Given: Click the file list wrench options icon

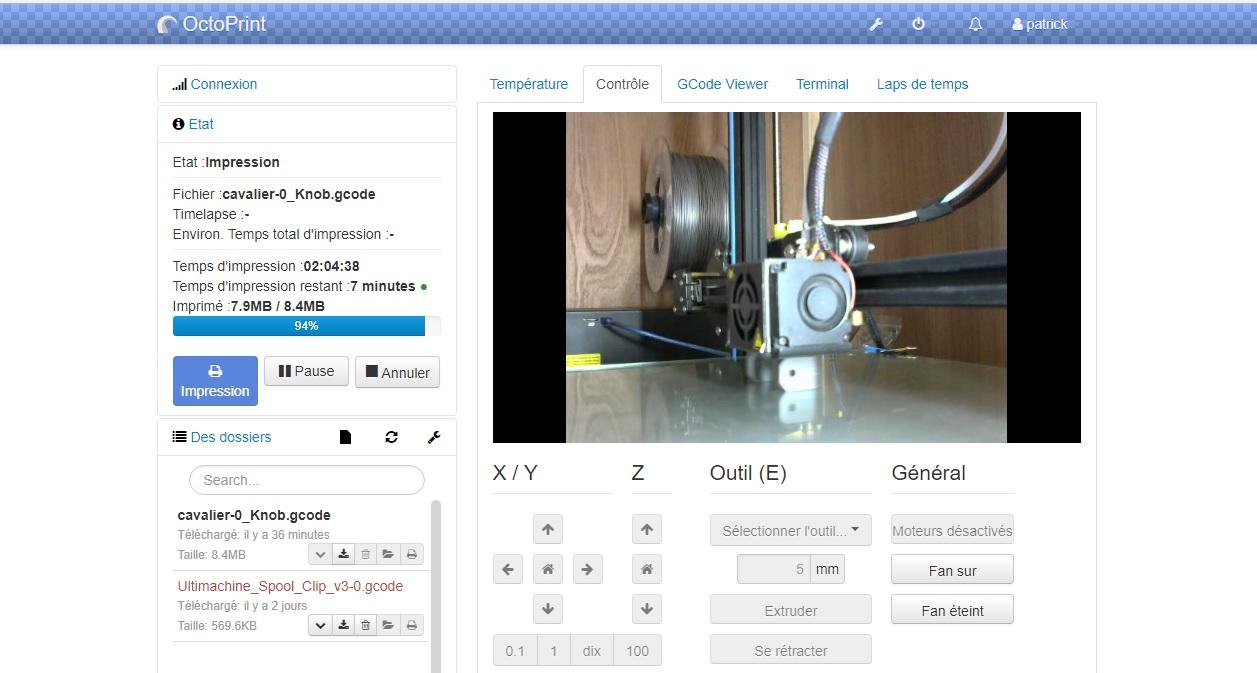Looking at the screenshot, I should tap(433, 437).
